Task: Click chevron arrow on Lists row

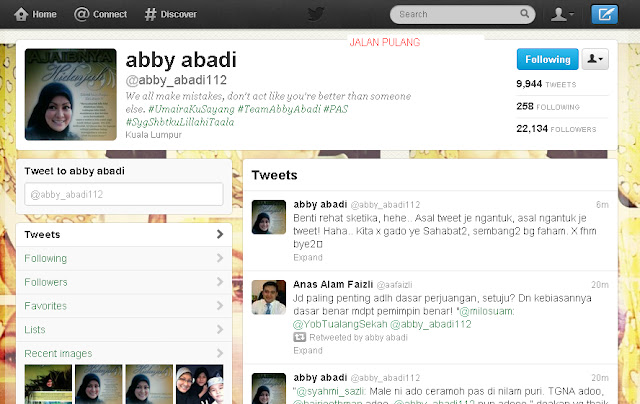Action: point(220,329)
